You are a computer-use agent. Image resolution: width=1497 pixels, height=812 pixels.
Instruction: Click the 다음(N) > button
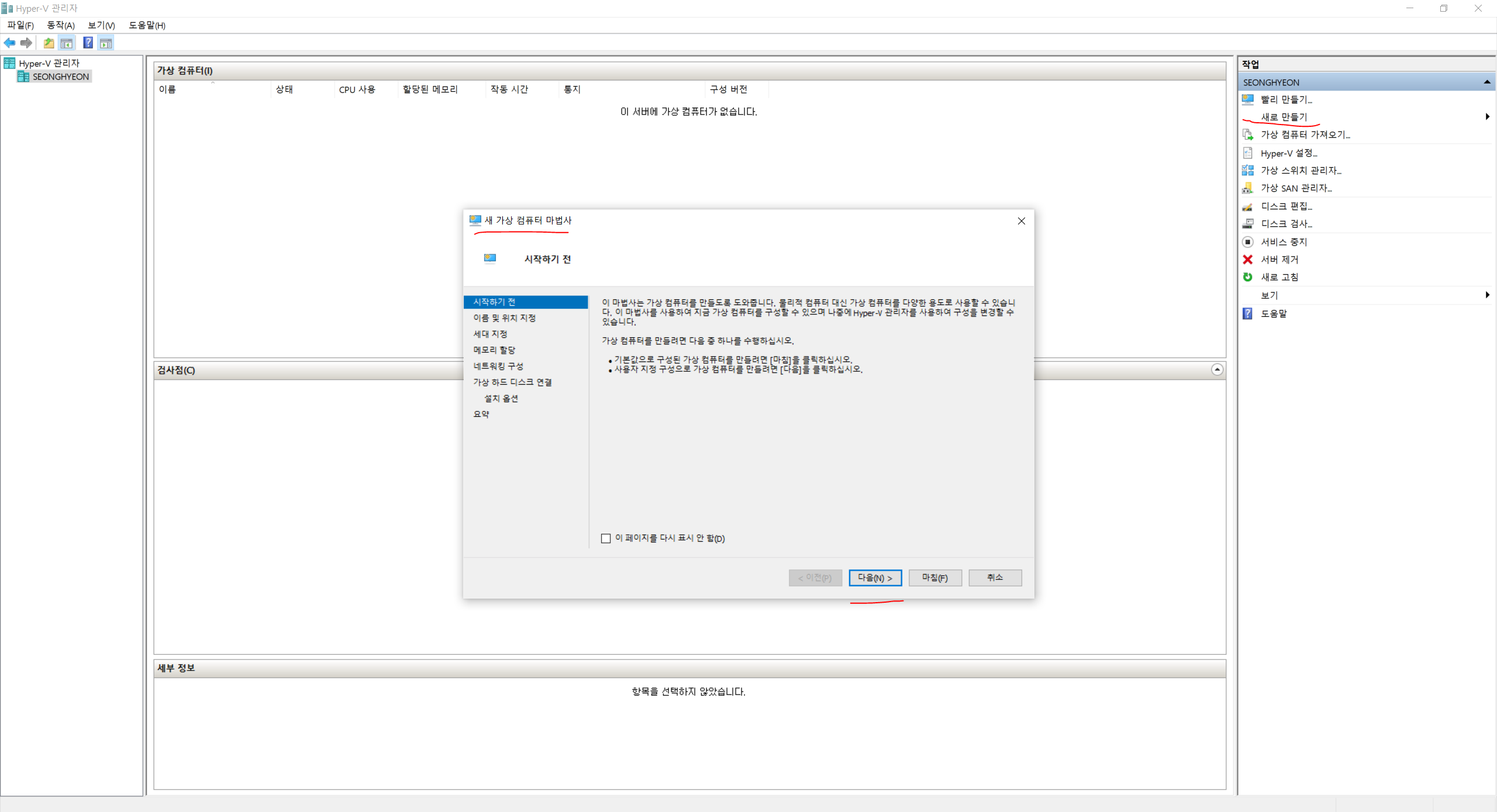click(x=875, y=578)
